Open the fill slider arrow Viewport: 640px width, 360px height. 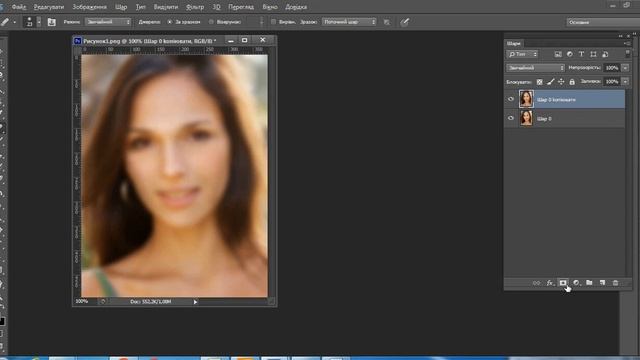point(625,82)
